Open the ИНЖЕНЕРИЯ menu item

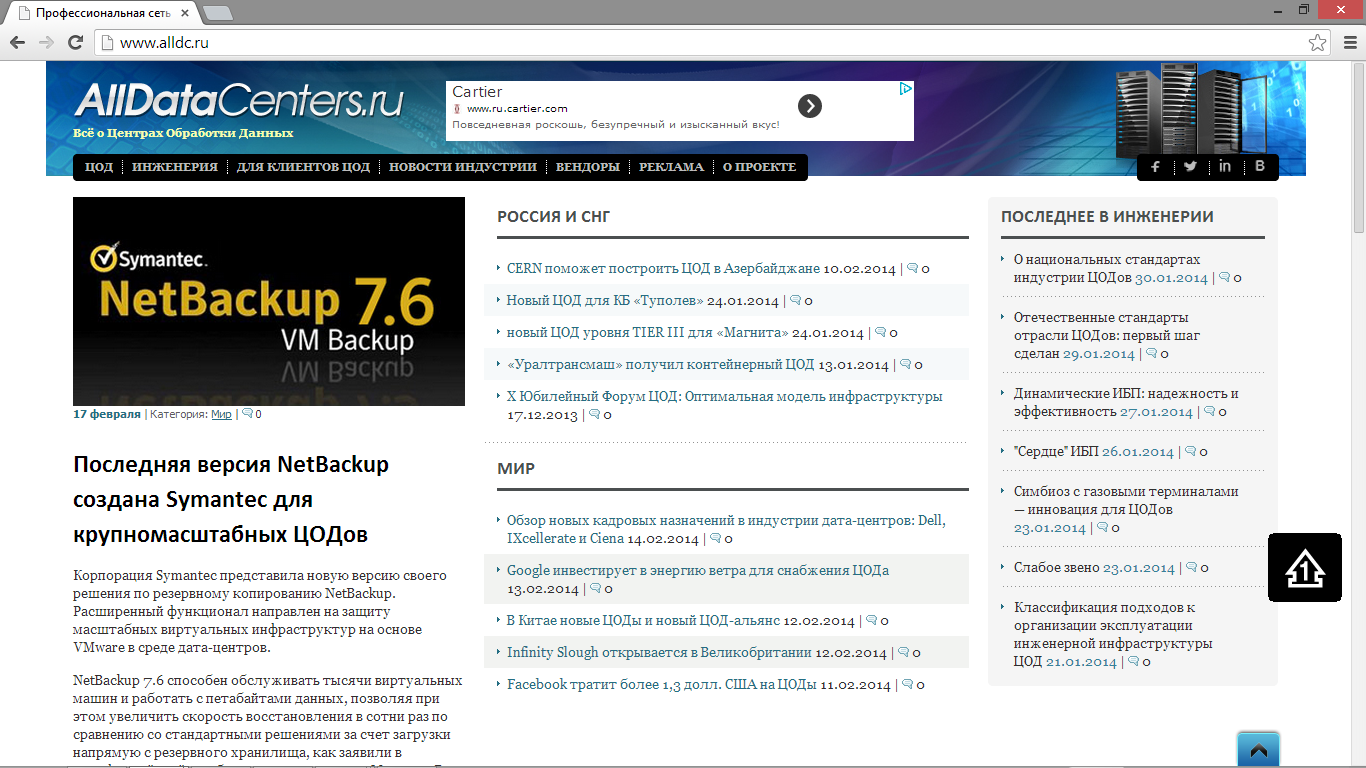175,167
